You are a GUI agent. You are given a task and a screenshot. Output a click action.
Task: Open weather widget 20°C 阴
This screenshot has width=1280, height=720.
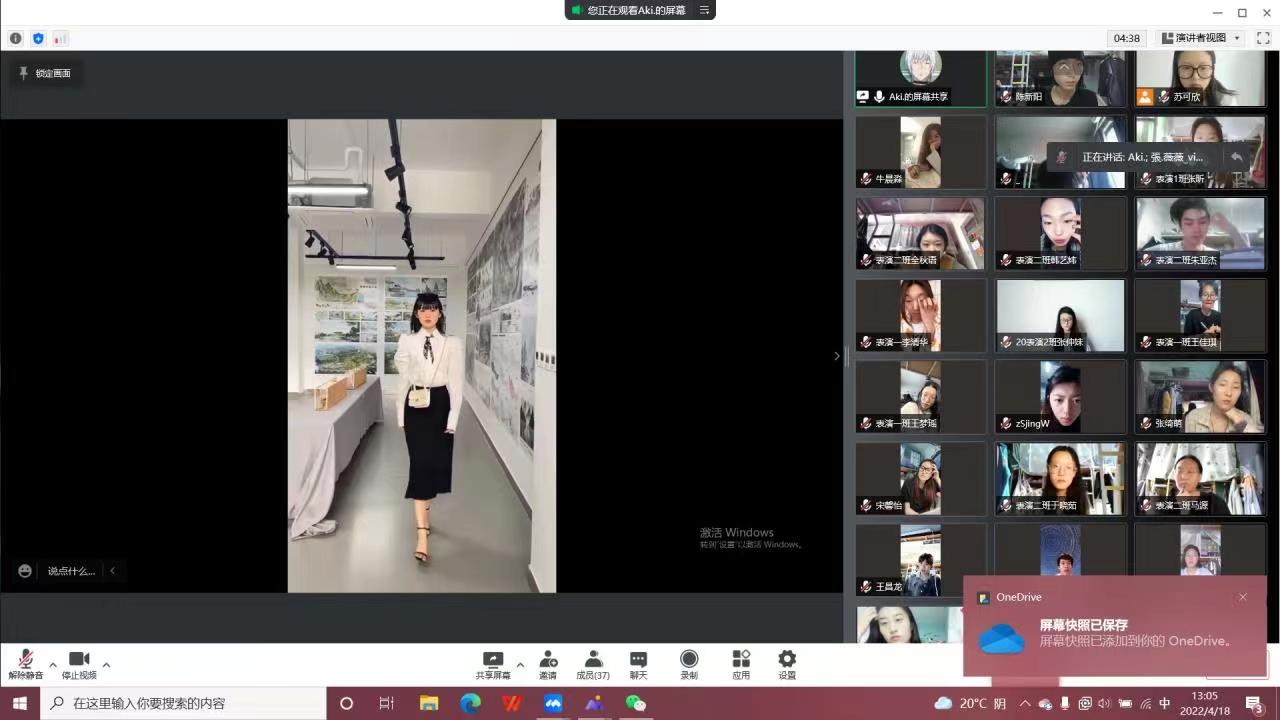(970, 703)
